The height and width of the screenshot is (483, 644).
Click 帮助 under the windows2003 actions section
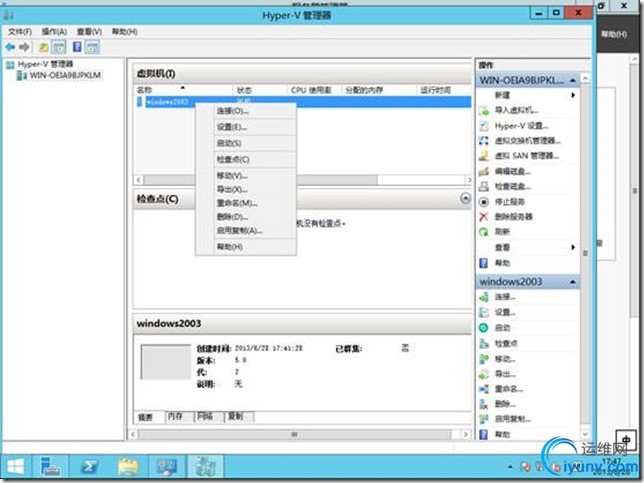point(502,434)
